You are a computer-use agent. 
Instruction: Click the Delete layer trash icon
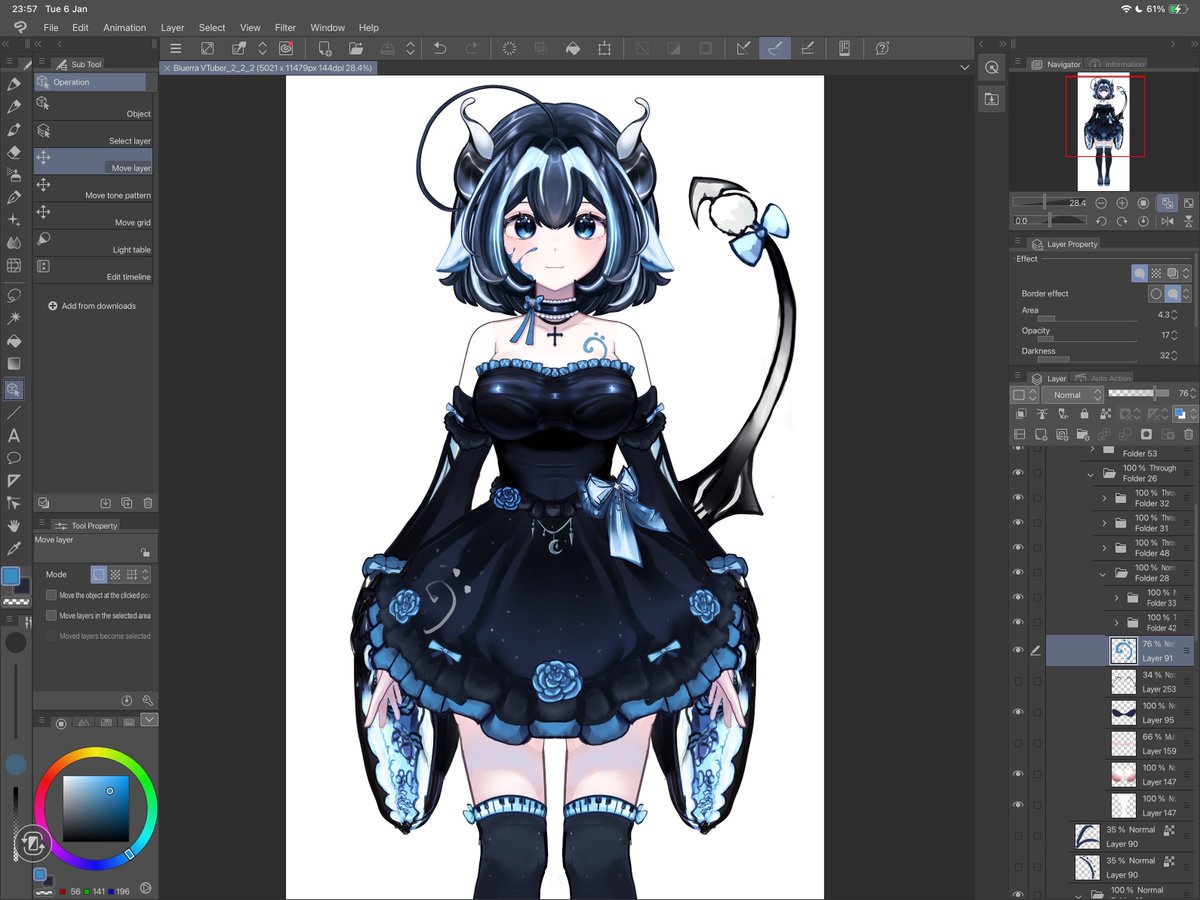1186,434
